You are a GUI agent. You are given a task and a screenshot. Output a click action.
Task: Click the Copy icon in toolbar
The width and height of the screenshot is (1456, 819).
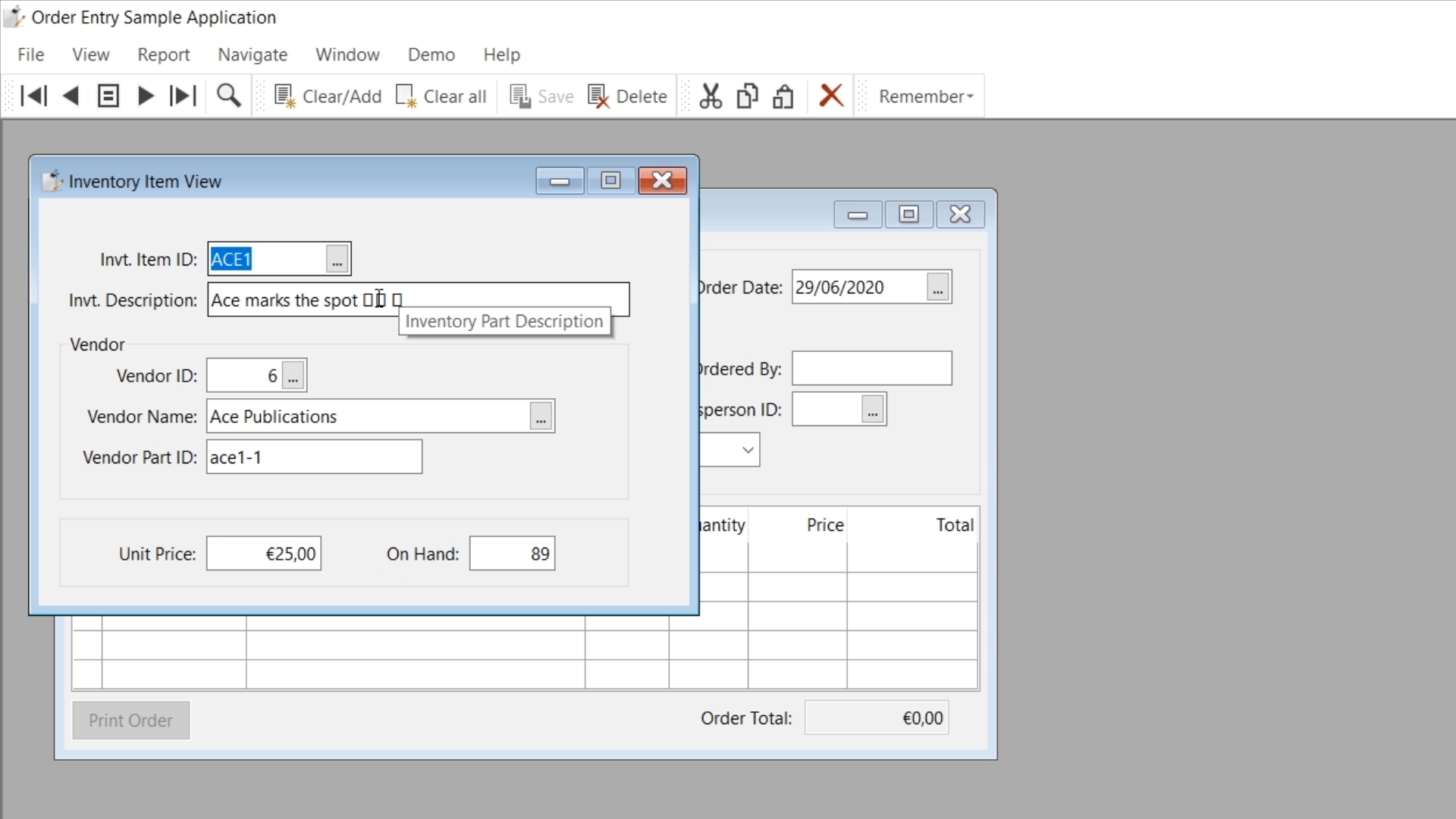747,96
